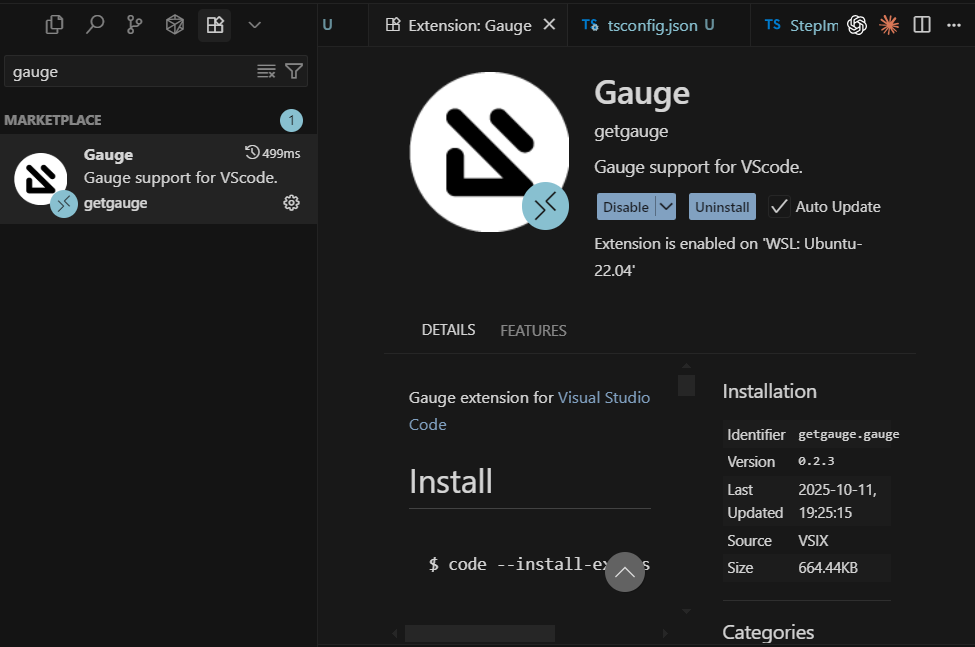Screen dimensions: 975x647
Task: Expand the Activity Bar overflow chevron
Action: click(x=254, y=24)
